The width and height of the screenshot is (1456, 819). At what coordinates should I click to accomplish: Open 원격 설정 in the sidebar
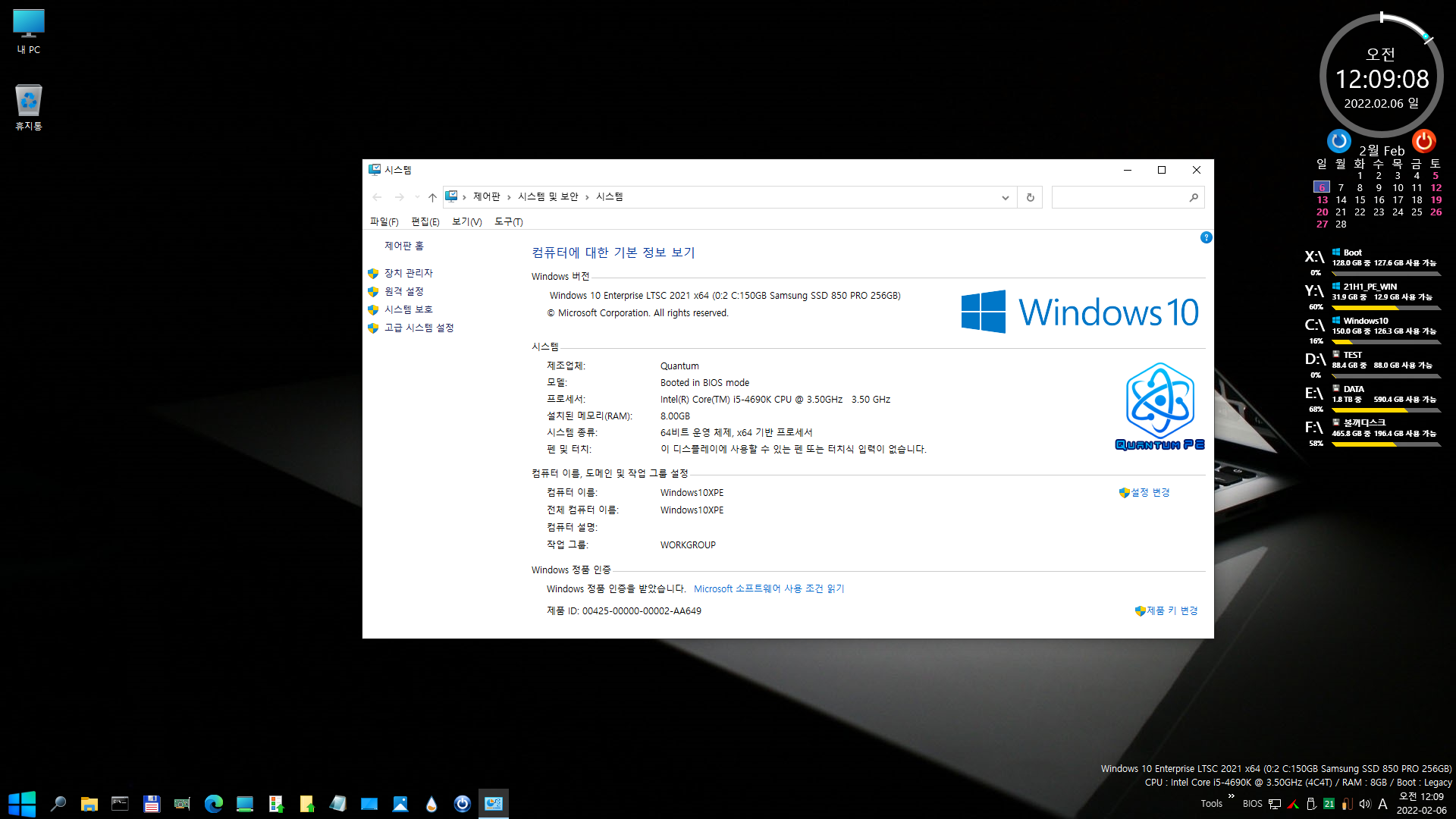[403, 291]
